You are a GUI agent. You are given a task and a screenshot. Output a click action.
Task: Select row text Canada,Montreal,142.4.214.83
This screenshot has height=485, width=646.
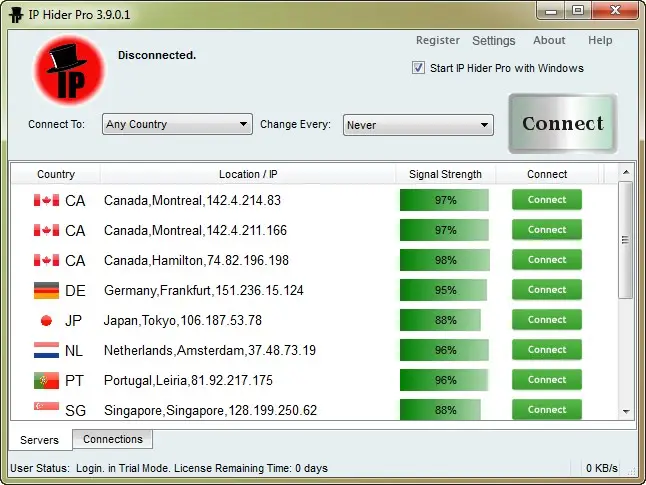[192, 201]
